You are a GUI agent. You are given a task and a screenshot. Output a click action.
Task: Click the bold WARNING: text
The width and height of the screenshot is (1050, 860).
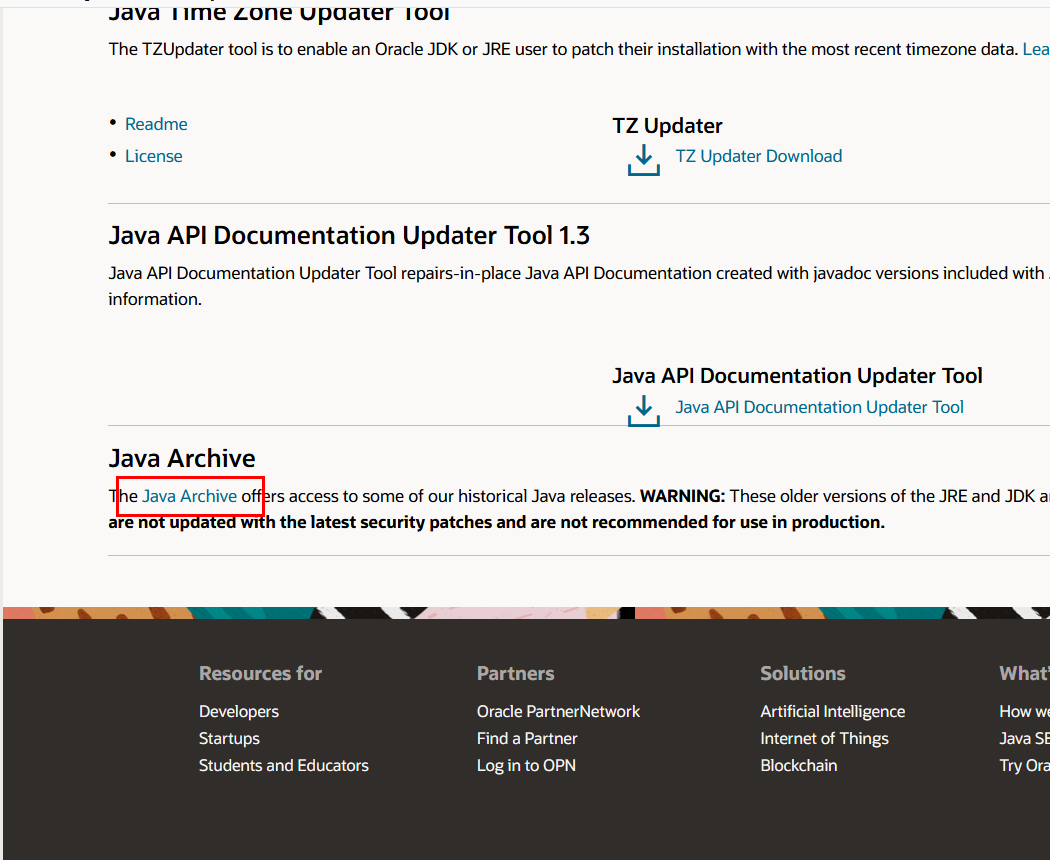pyautogui.click(x=682, y=496)
